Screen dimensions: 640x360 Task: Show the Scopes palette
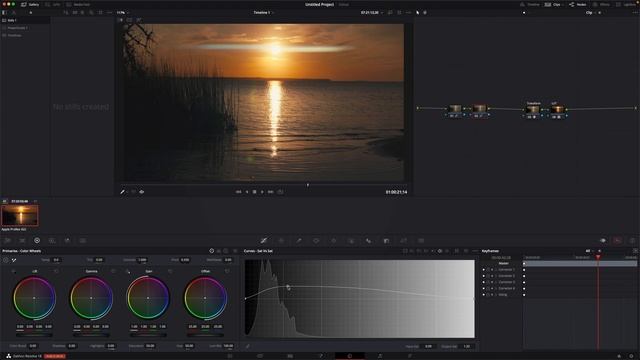[617, 241]
